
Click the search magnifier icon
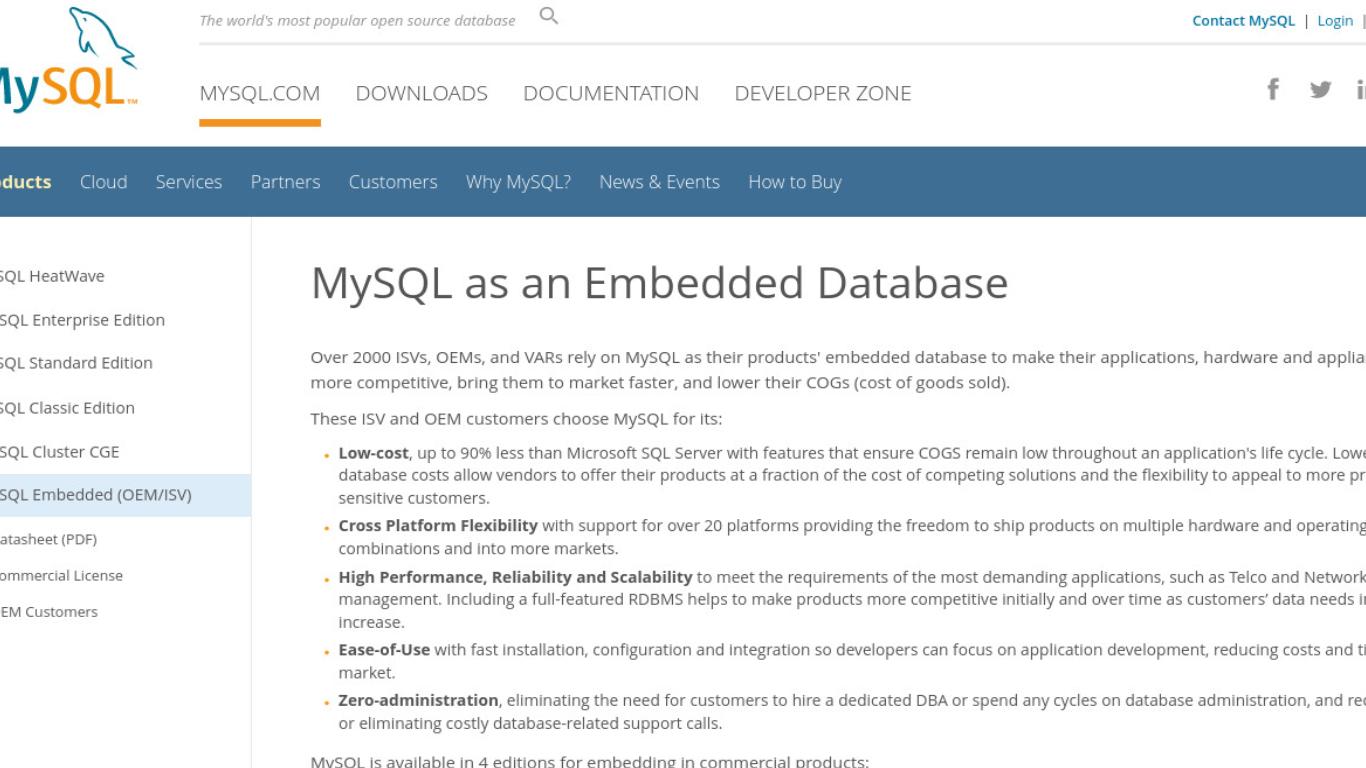pyautogui.click(x=549, y=16)
